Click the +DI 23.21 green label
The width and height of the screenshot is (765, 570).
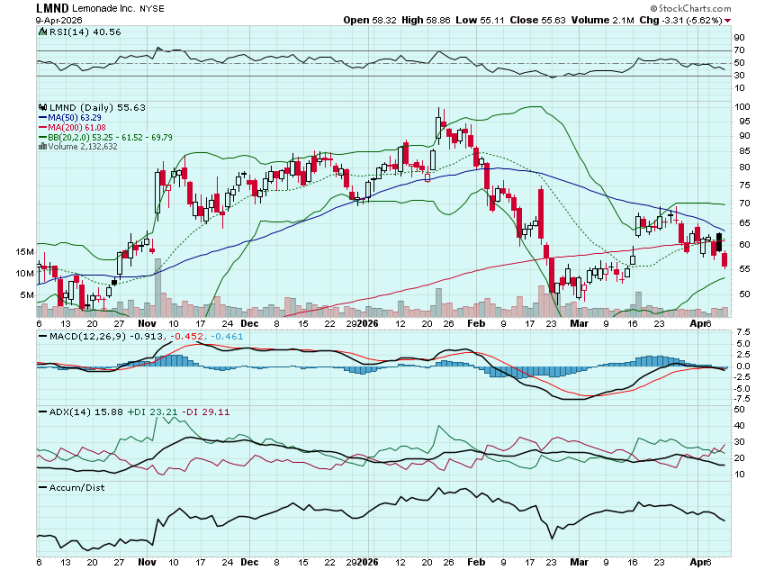point(147,412)
